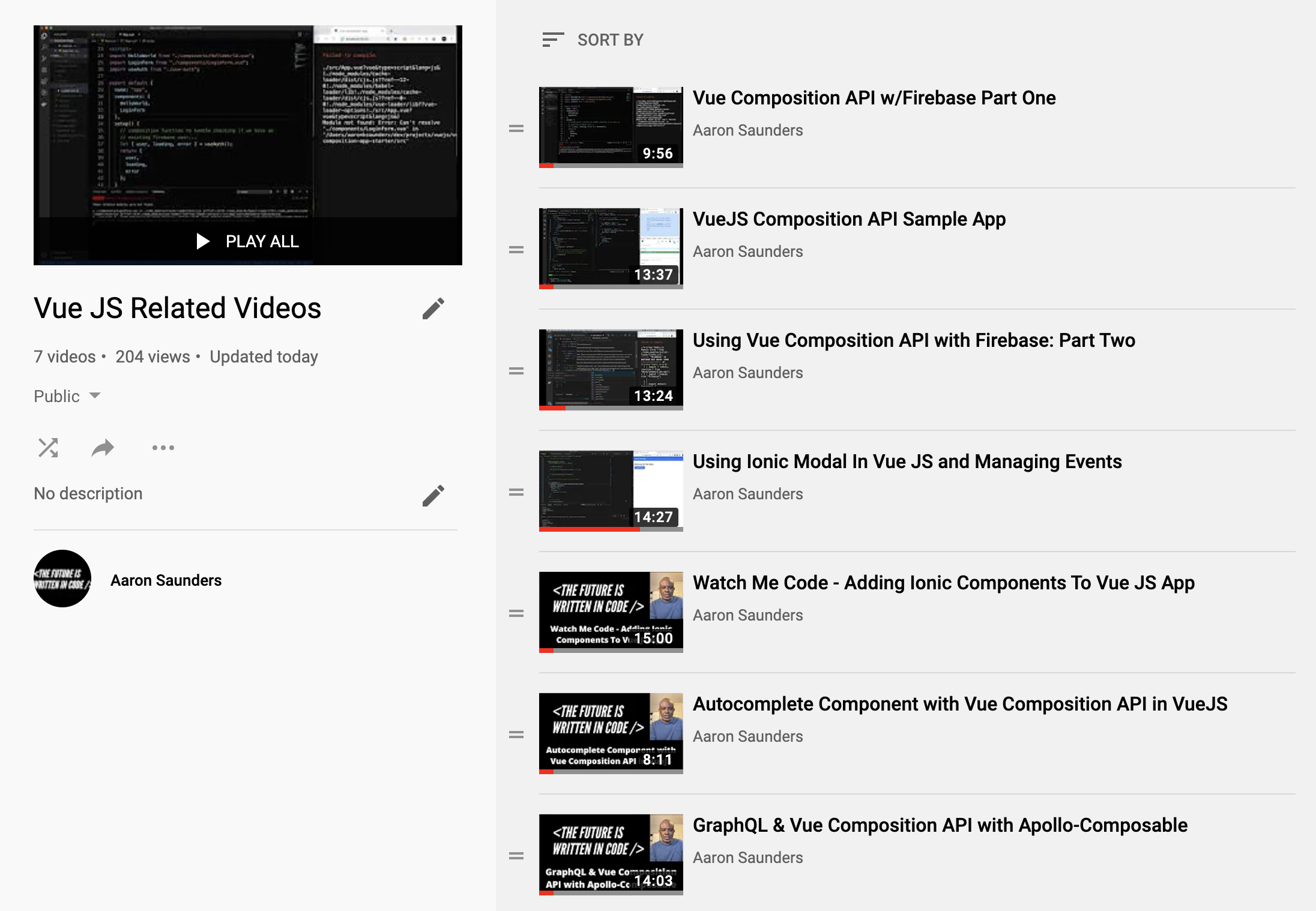Click Aaron Saunders channel name beside avatar
The height and width of the screenshot is (911, 1316).
(166, 580)
